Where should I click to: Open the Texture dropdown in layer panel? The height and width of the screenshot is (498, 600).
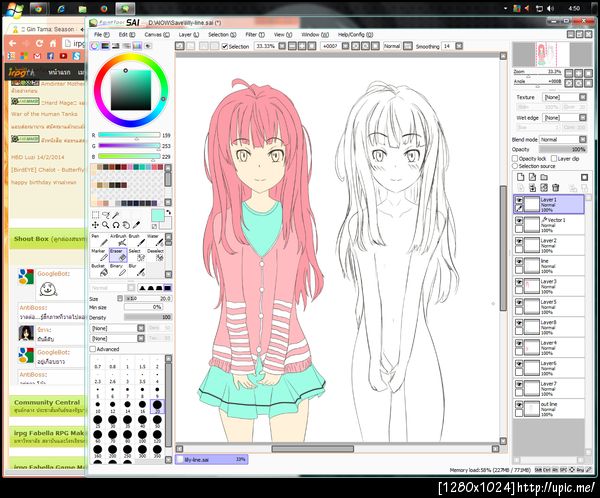coord(582,97)
